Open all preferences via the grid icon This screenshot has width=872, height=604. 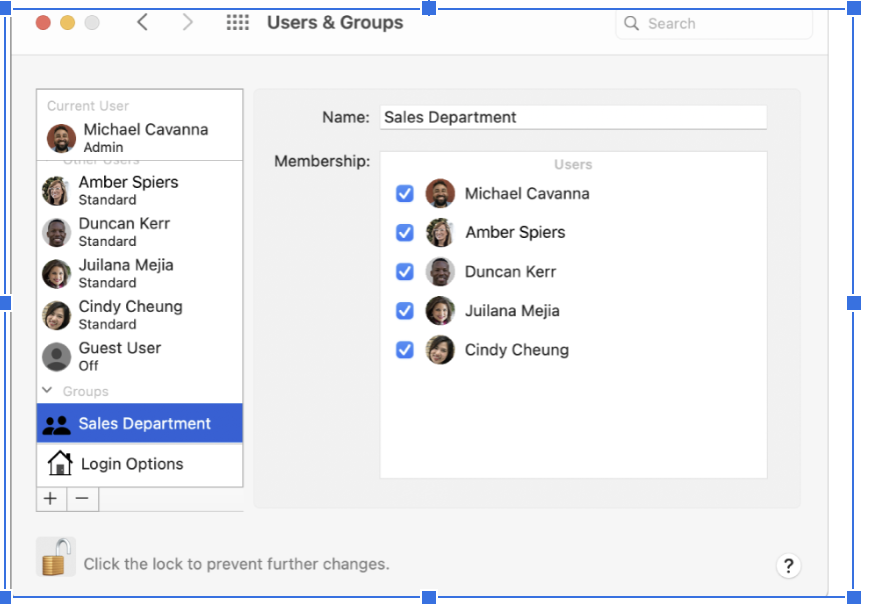pos(237,22)
